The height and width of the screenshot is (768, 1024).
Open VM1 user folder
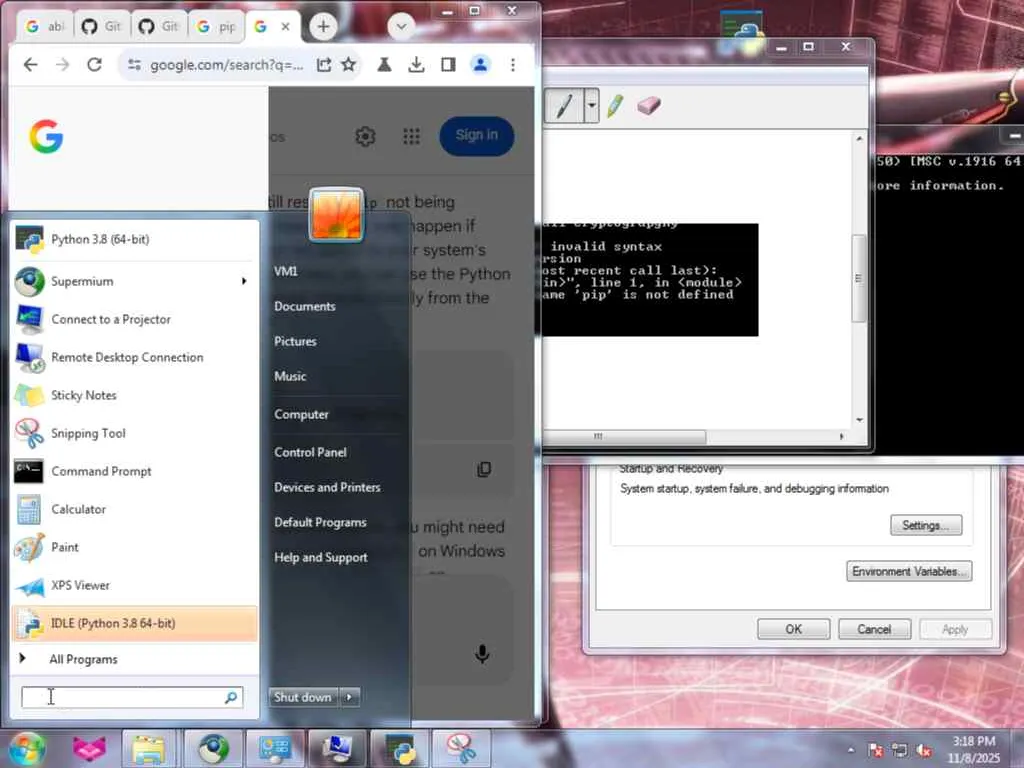285,271
